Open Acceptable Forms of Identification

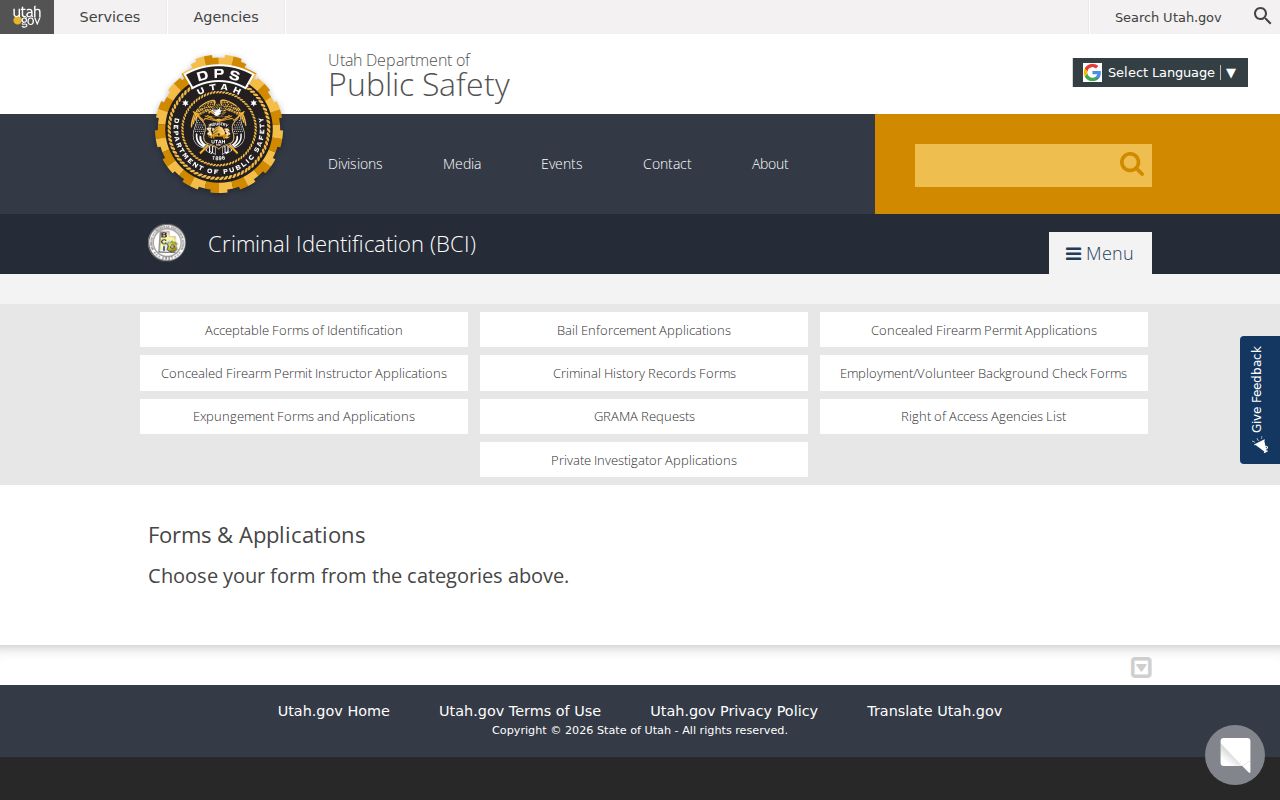(304, 330)
